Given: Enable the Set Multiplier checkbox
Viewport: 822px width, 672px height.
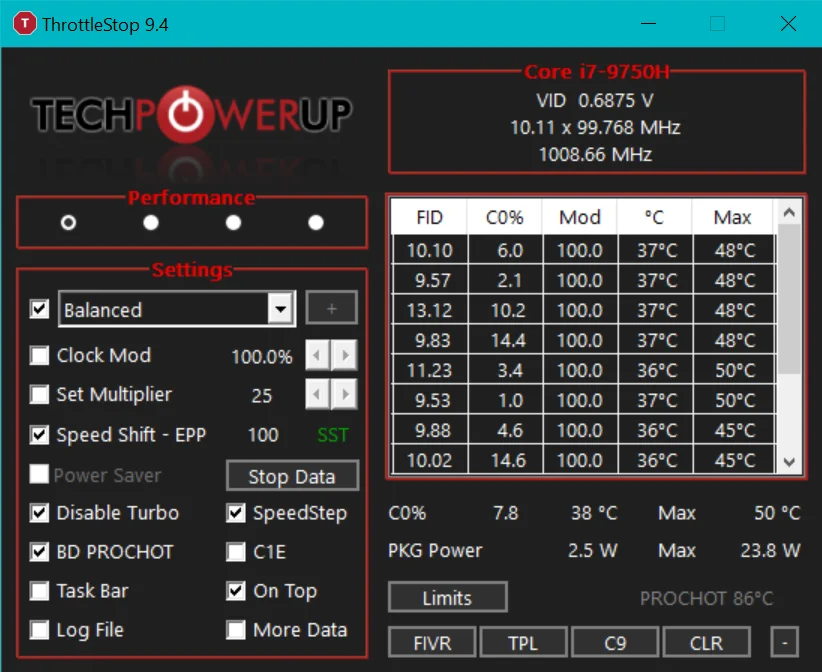Looking at the screenshot, I should click(39, 394).
